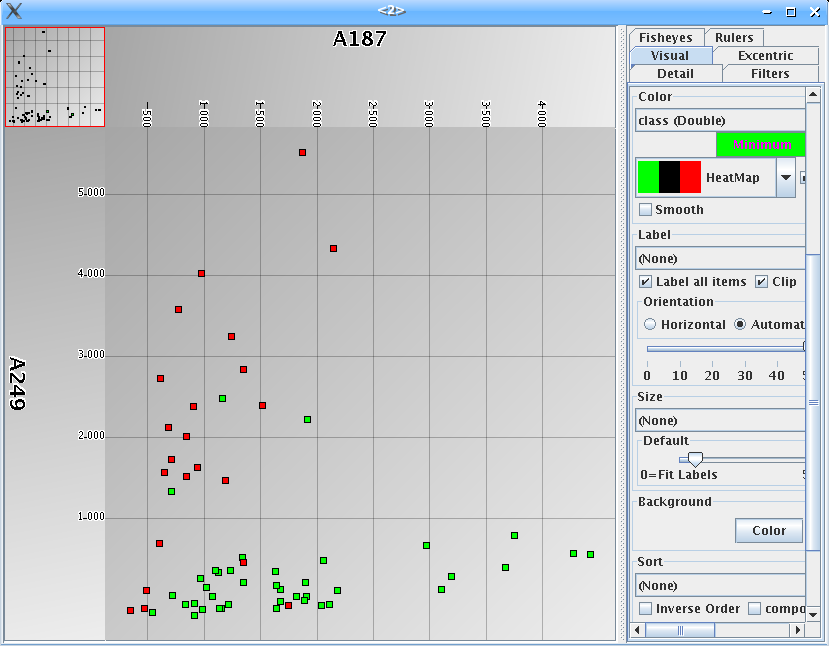The height and width of the screenshot is (646, 829).
Task: Enable Inverse Order checkbox
Action: tap(645, 609)
